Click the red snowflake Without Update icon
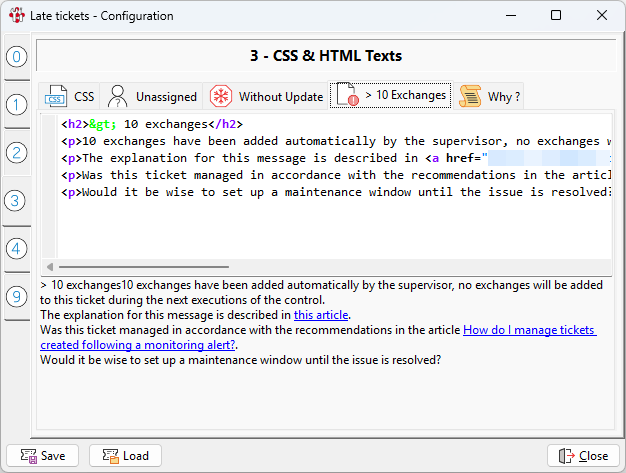Screen dimensions: 626x473 219,96
